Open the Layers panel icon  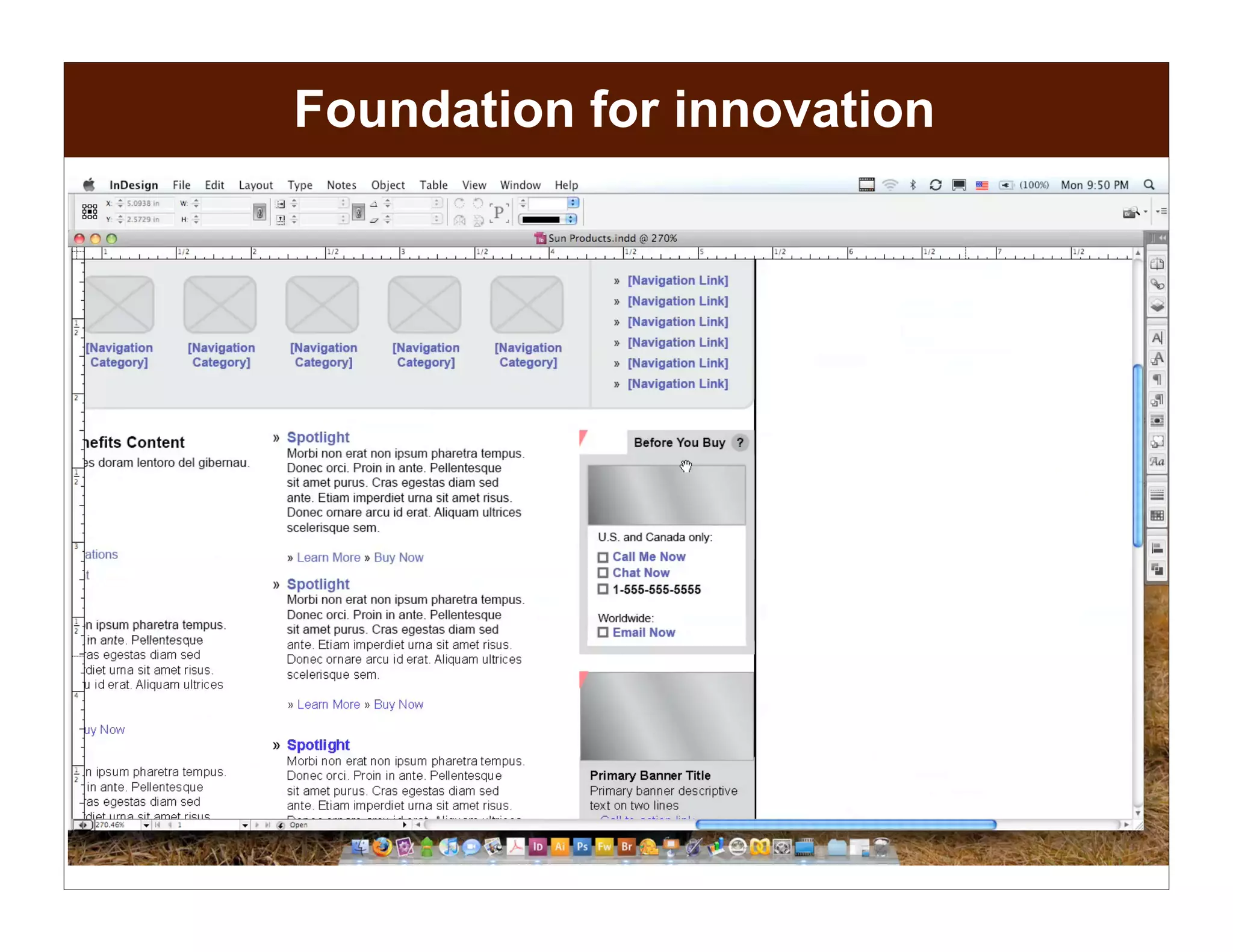tap(1157, 305)
